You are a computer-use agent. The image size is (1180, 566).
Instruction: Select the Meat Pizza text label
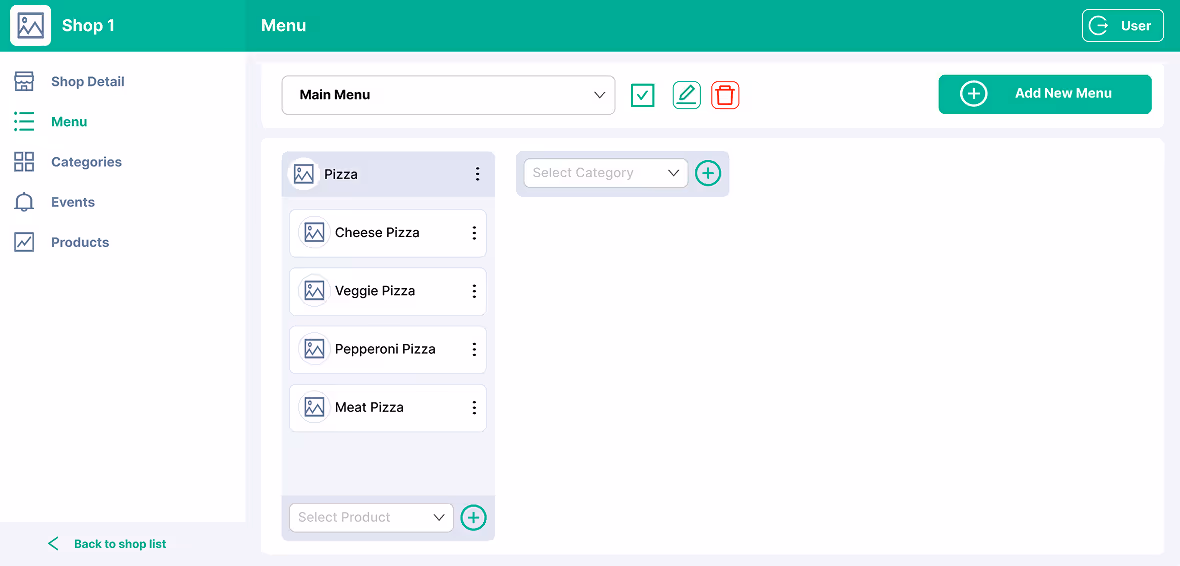(370, 407)
